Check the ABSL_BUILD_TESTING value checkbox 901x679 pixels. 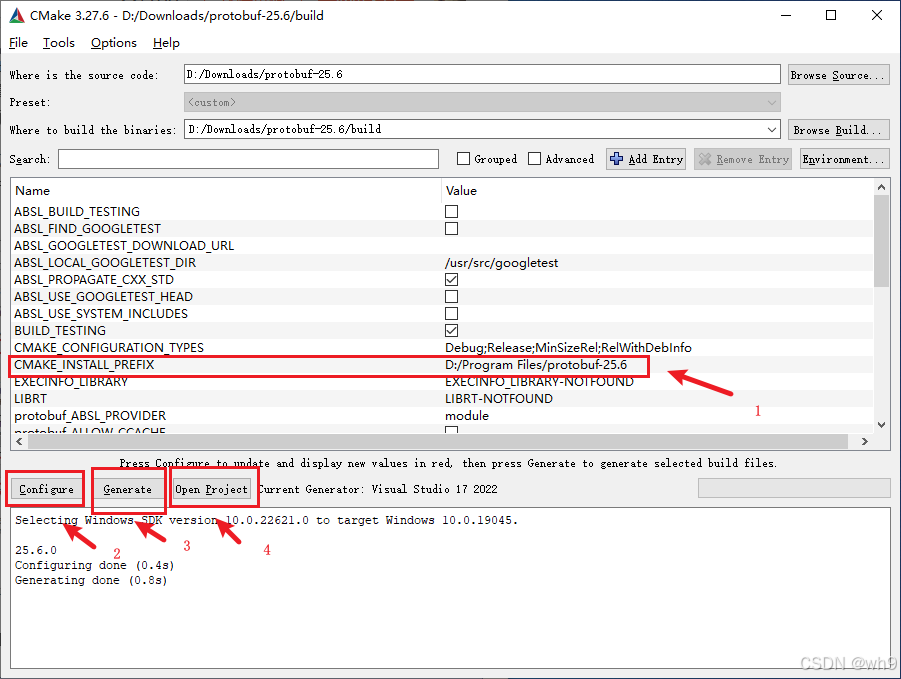point(451,211)
